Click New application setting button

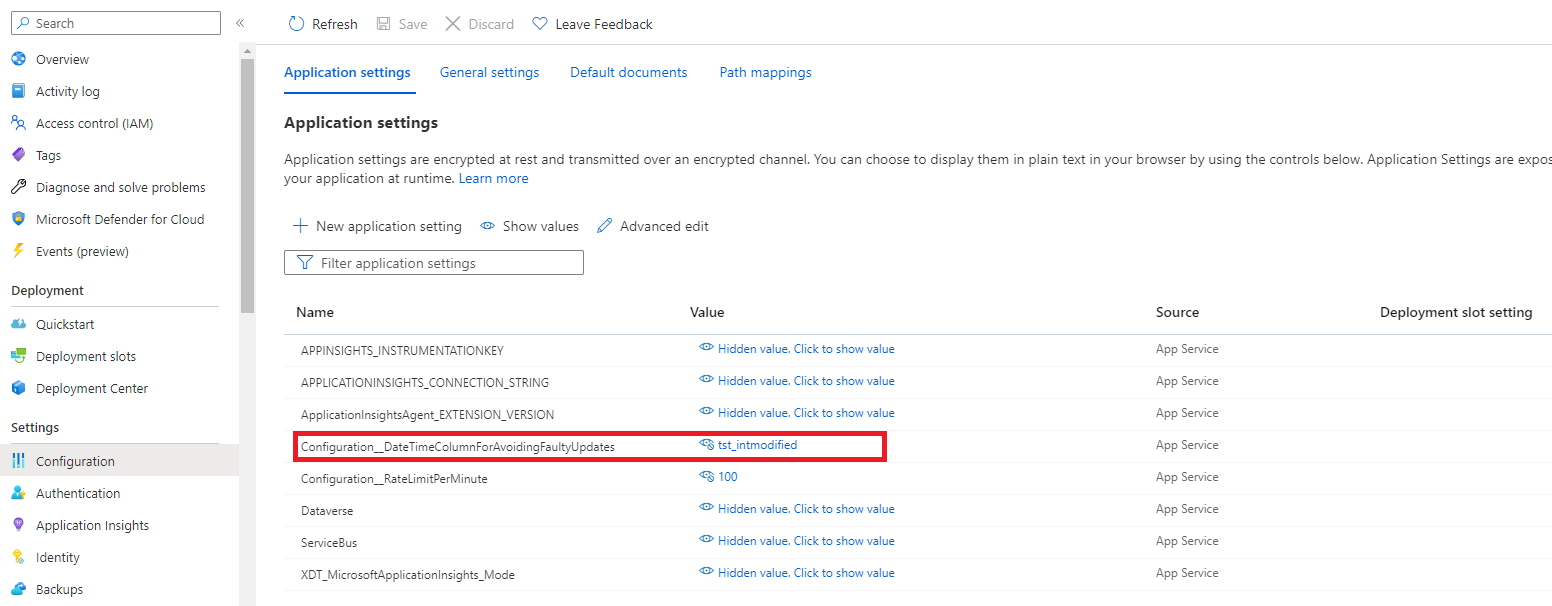click(x=377, y=226)
